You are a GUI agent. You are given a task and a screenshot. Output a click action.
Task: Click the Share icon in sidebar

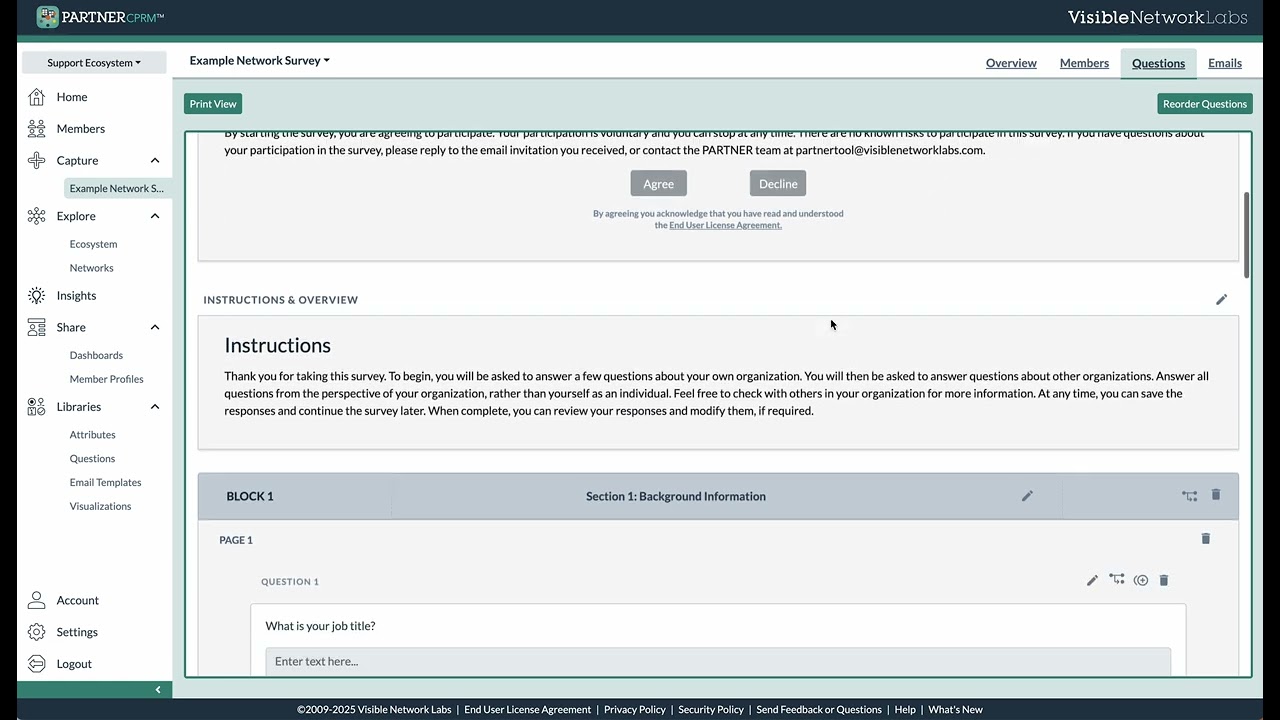(x=37, y=327)
